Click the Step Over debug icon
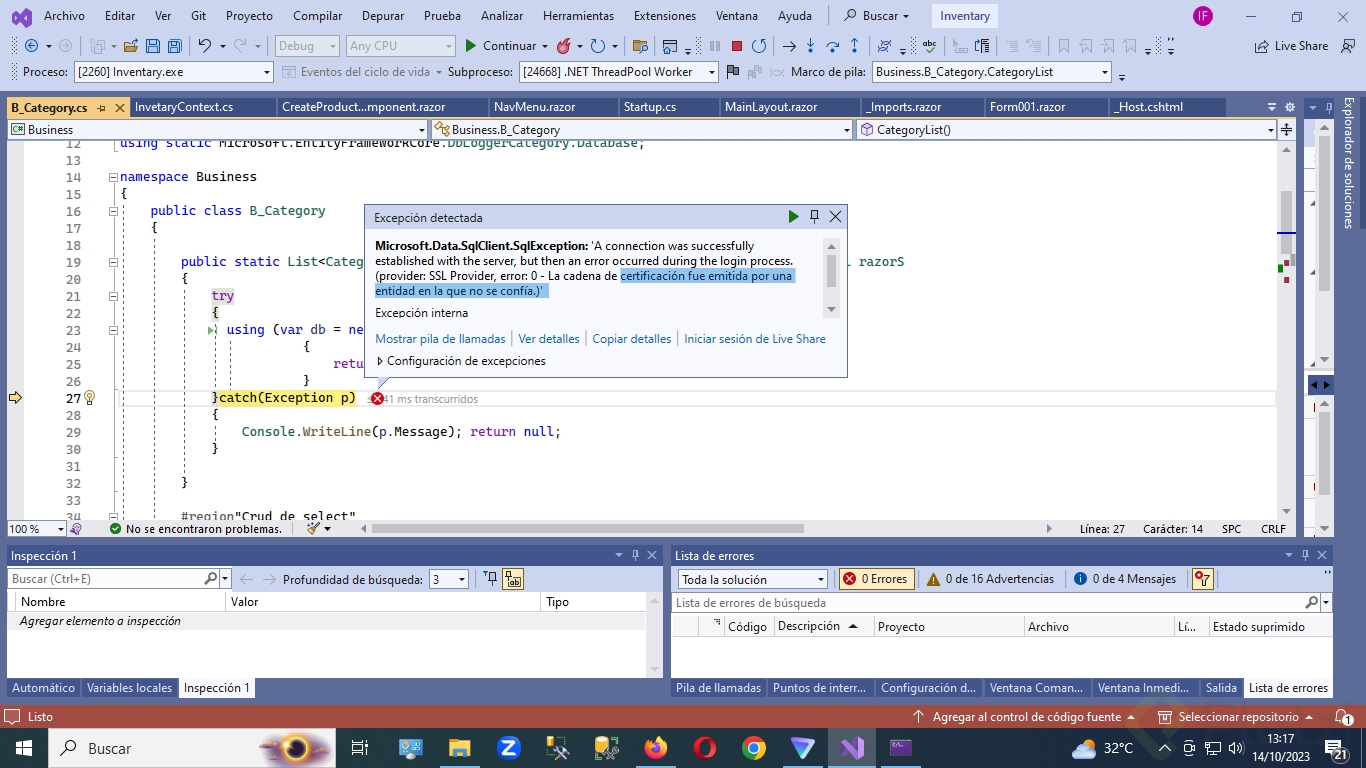1366x768 pixels. pos(832,46)
